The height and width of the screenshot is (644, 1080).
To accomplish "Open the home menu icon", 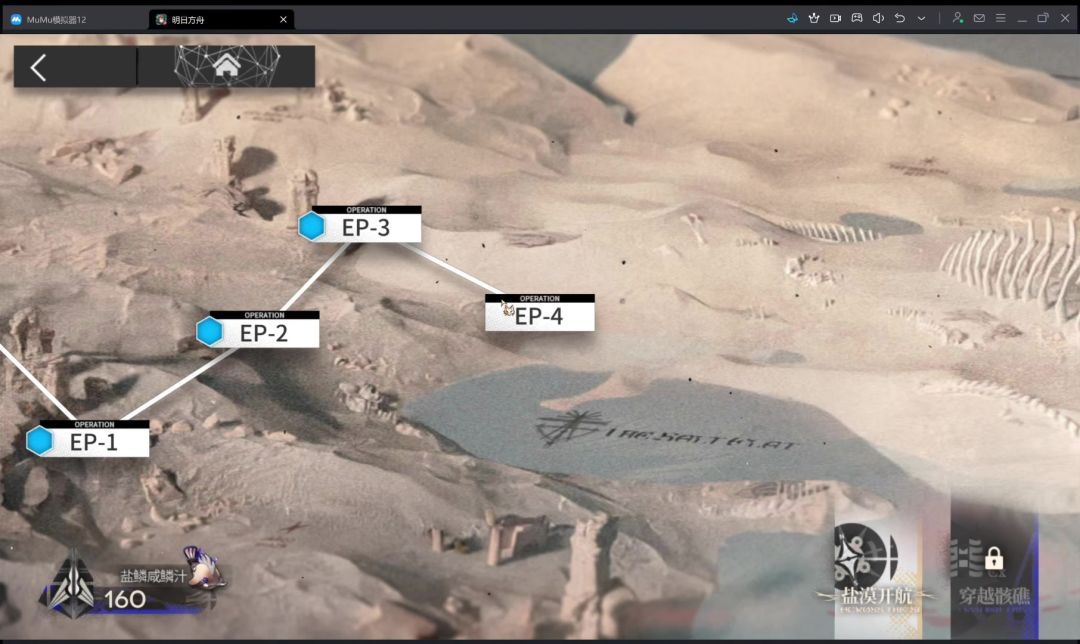I will [x=227, y=67].
